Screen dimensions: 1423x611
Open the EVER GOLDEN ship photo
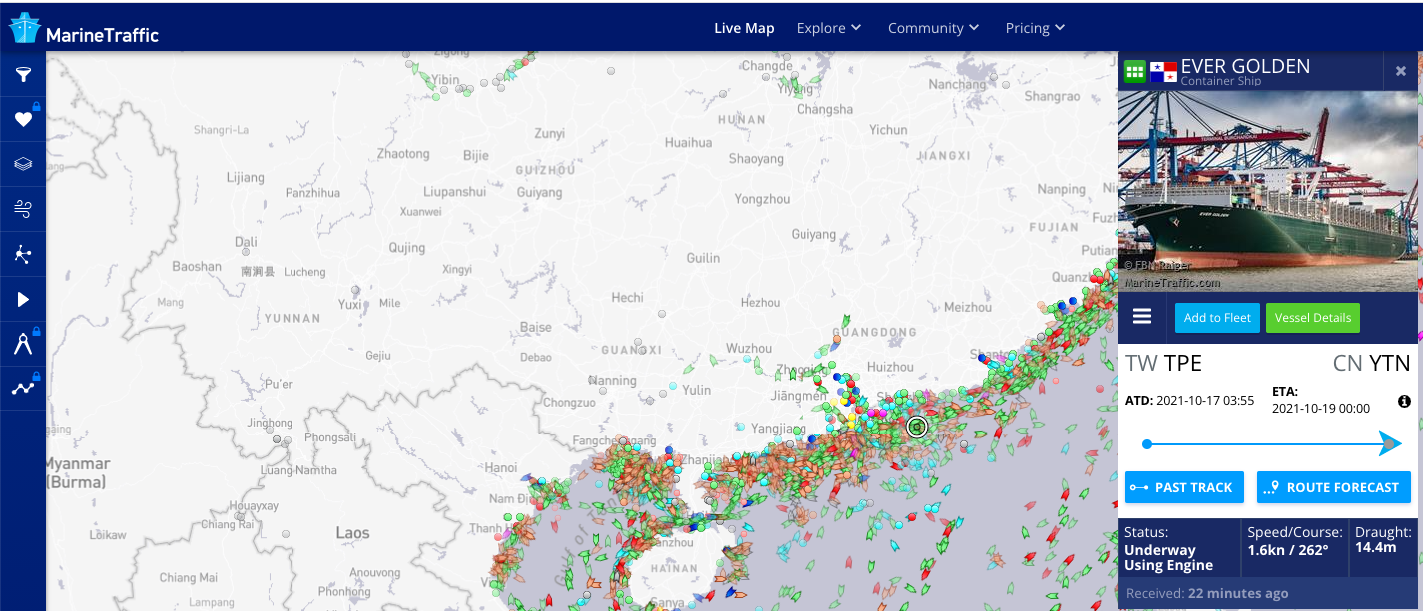click(x=1268, y=191)
